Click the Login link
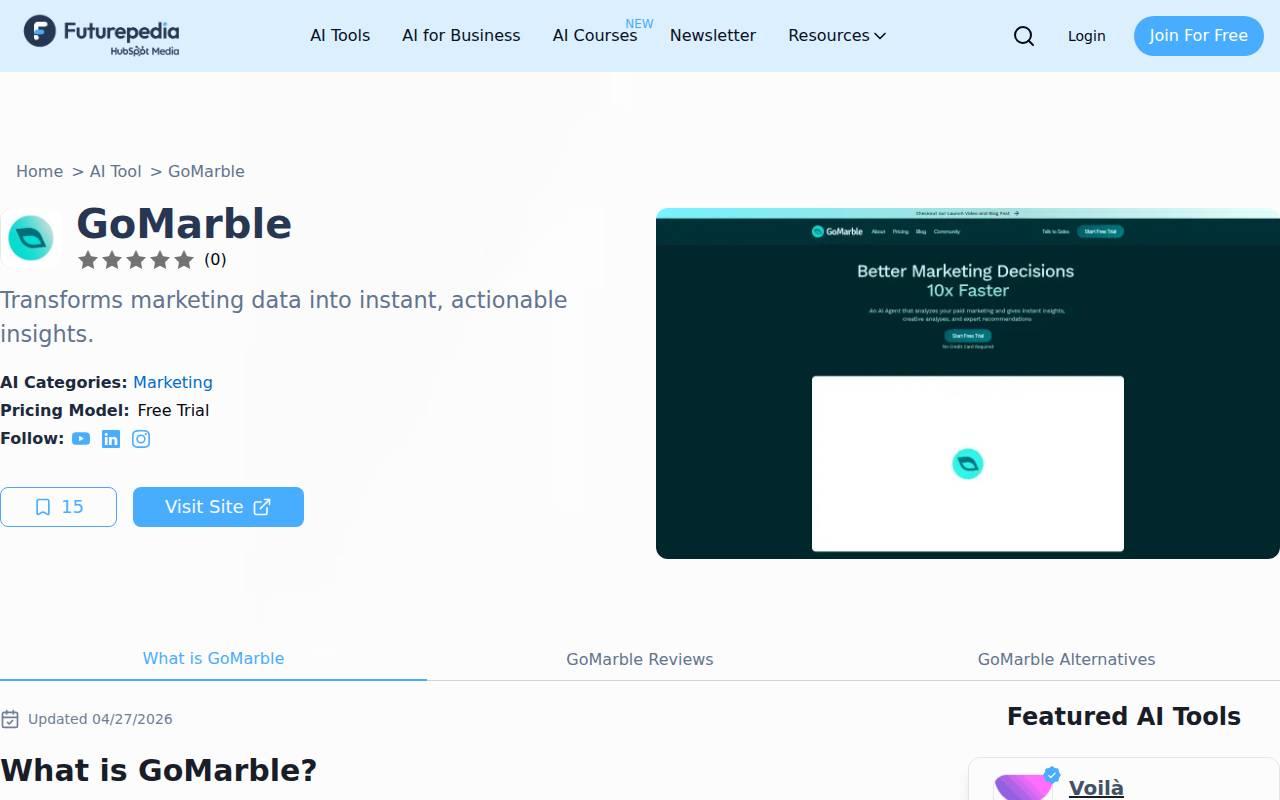 click(1086, 36)
